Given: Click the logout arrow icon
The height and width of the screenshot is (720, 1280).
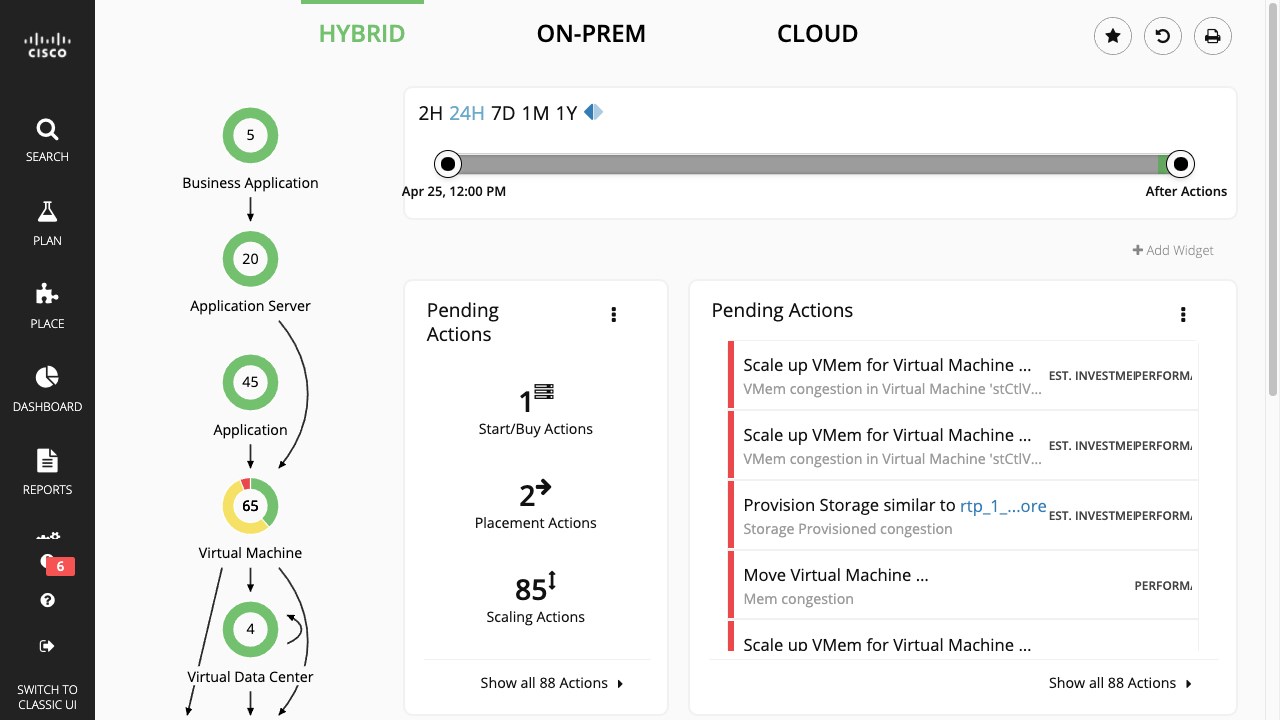Looking at the screenshot, I should click(47, 646).
